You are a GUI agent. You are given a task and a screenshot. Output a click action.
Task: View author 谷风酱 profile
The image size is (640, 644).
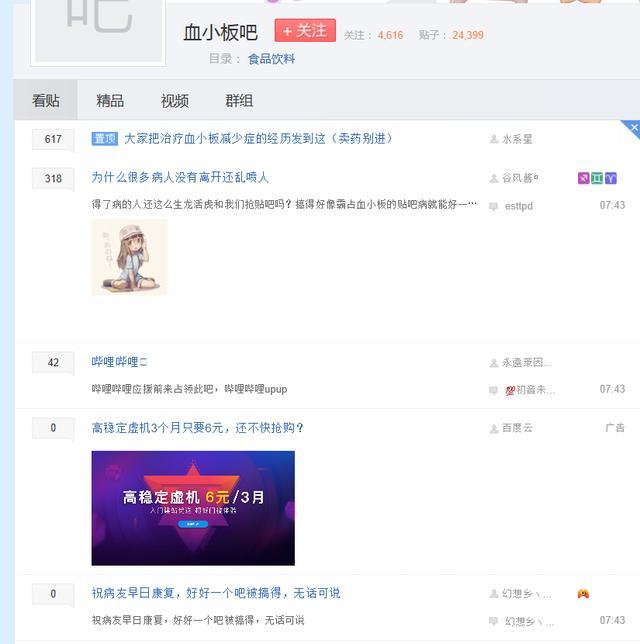(x=520, y=178)
